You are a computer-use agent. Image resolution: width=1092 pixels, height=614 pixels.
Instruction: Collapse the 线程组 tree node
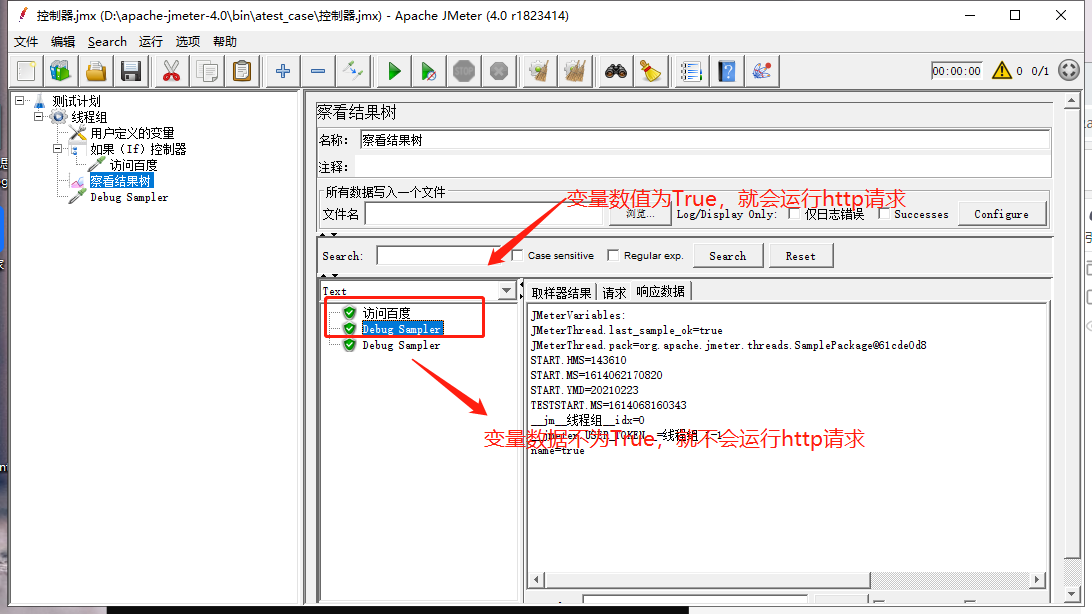[39, 116]
